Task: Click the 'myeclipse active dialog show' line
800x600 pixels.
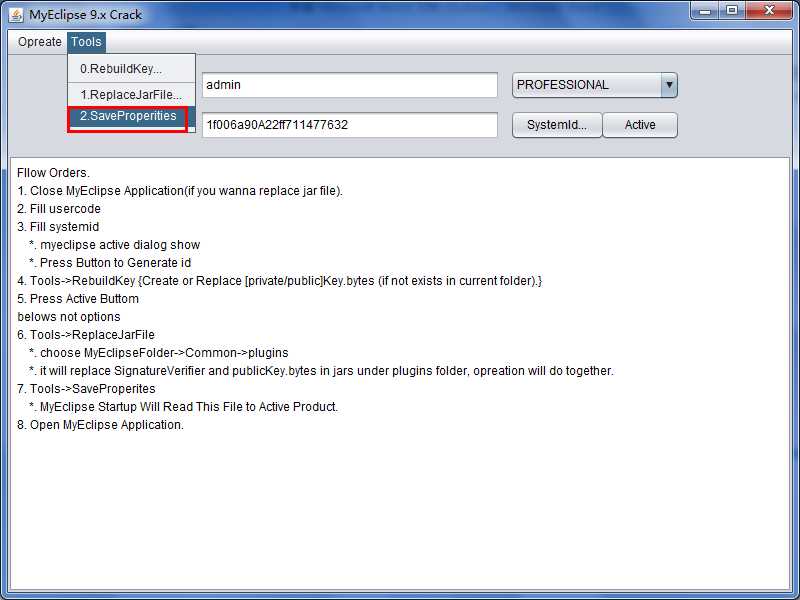Action: pos(115,245)
